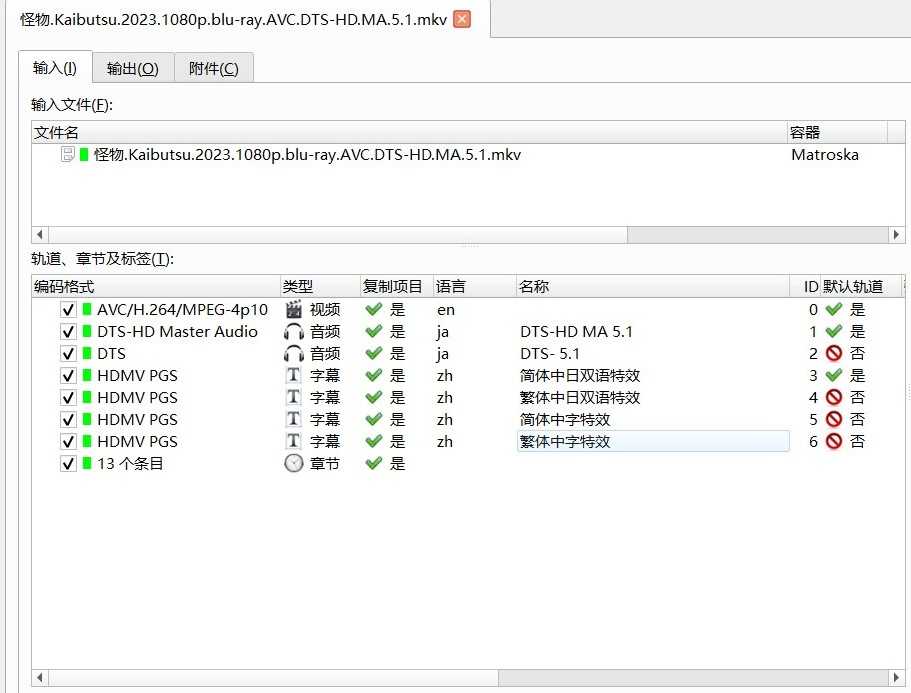Screen dimensions: 911x693
Task: Uncheck the DTS-HD Master Audio track
Action: point(68,332)
